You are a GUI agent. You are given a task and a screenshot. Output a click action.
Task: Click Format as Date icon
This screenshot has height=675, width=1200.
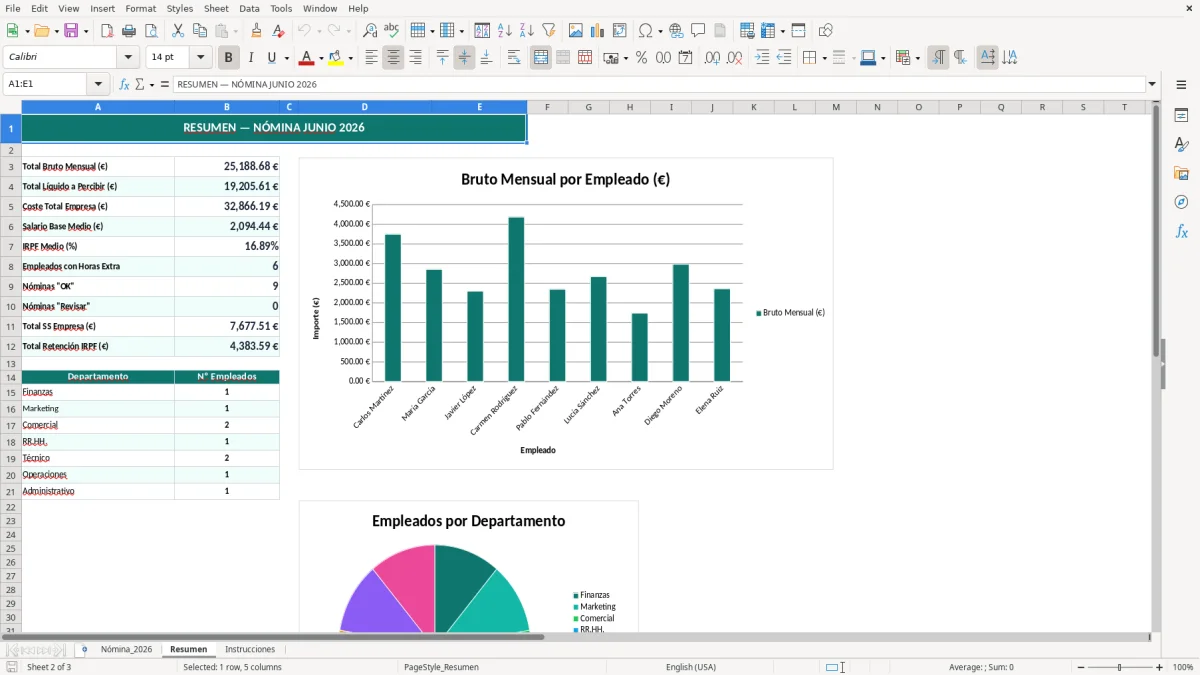pyautogui.click(x=686, y=58)
